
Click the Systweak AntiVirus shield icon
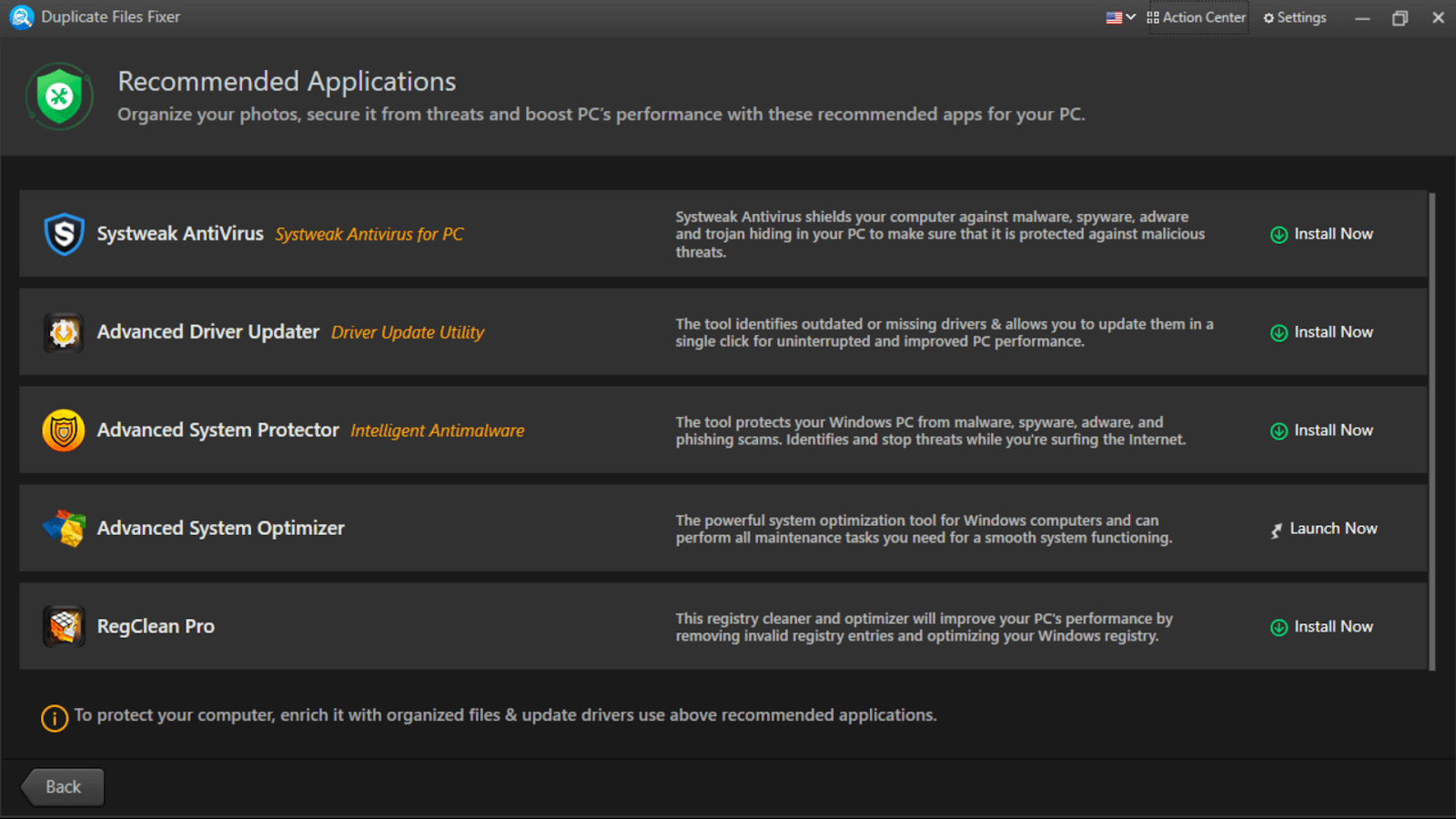64,234
